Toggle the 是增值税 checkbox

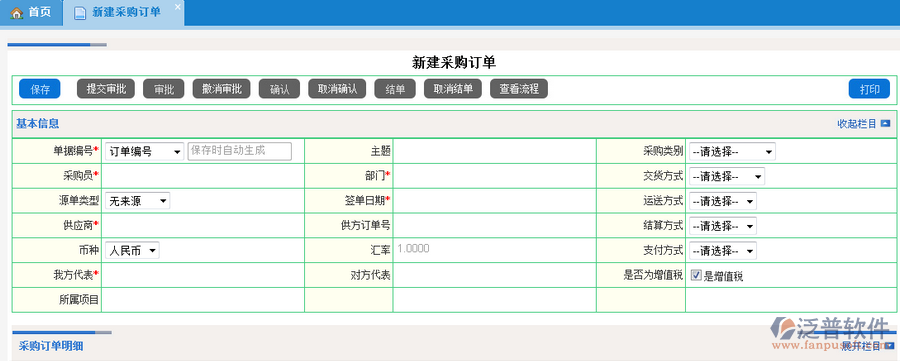coord(696,275)
